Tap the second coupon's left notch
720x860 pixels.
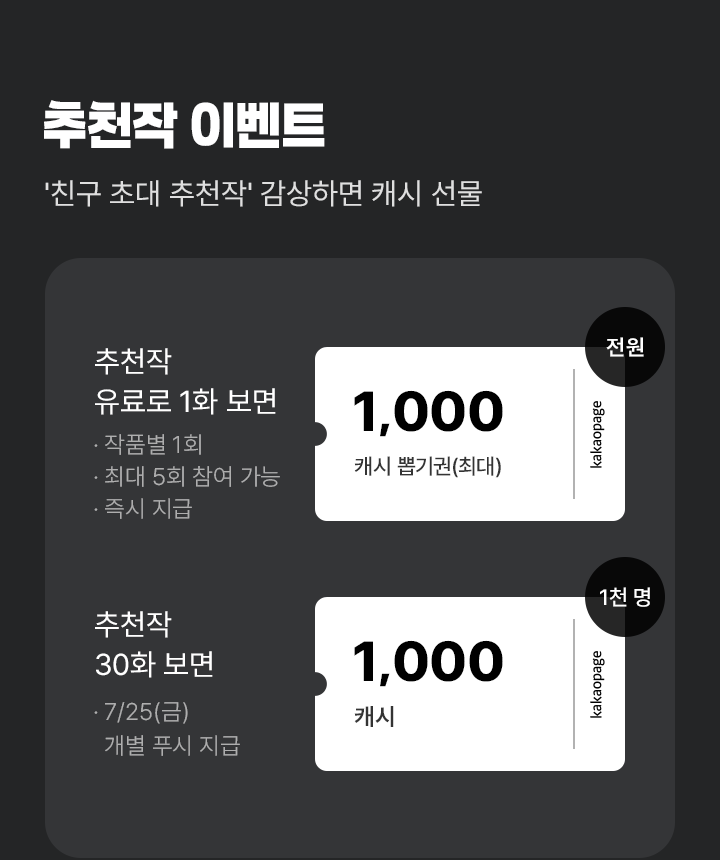pyautogui.click(x=320, y=684)
